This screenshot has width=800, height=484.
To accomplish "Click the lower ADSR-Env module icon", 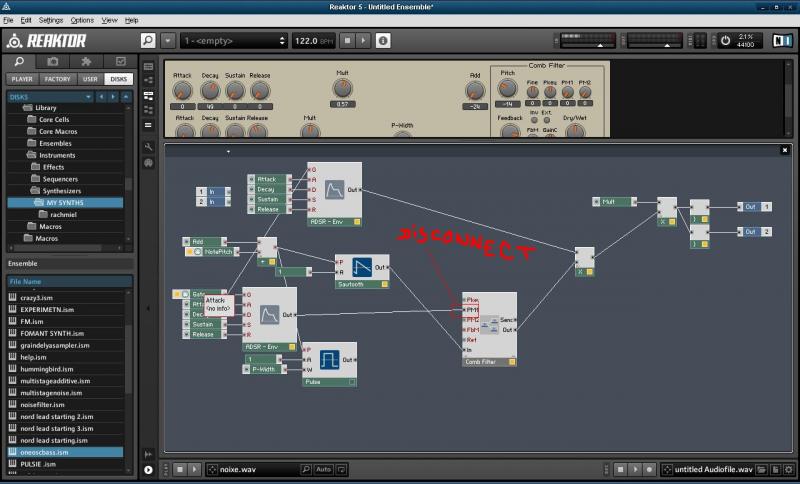I will point(269,315).
